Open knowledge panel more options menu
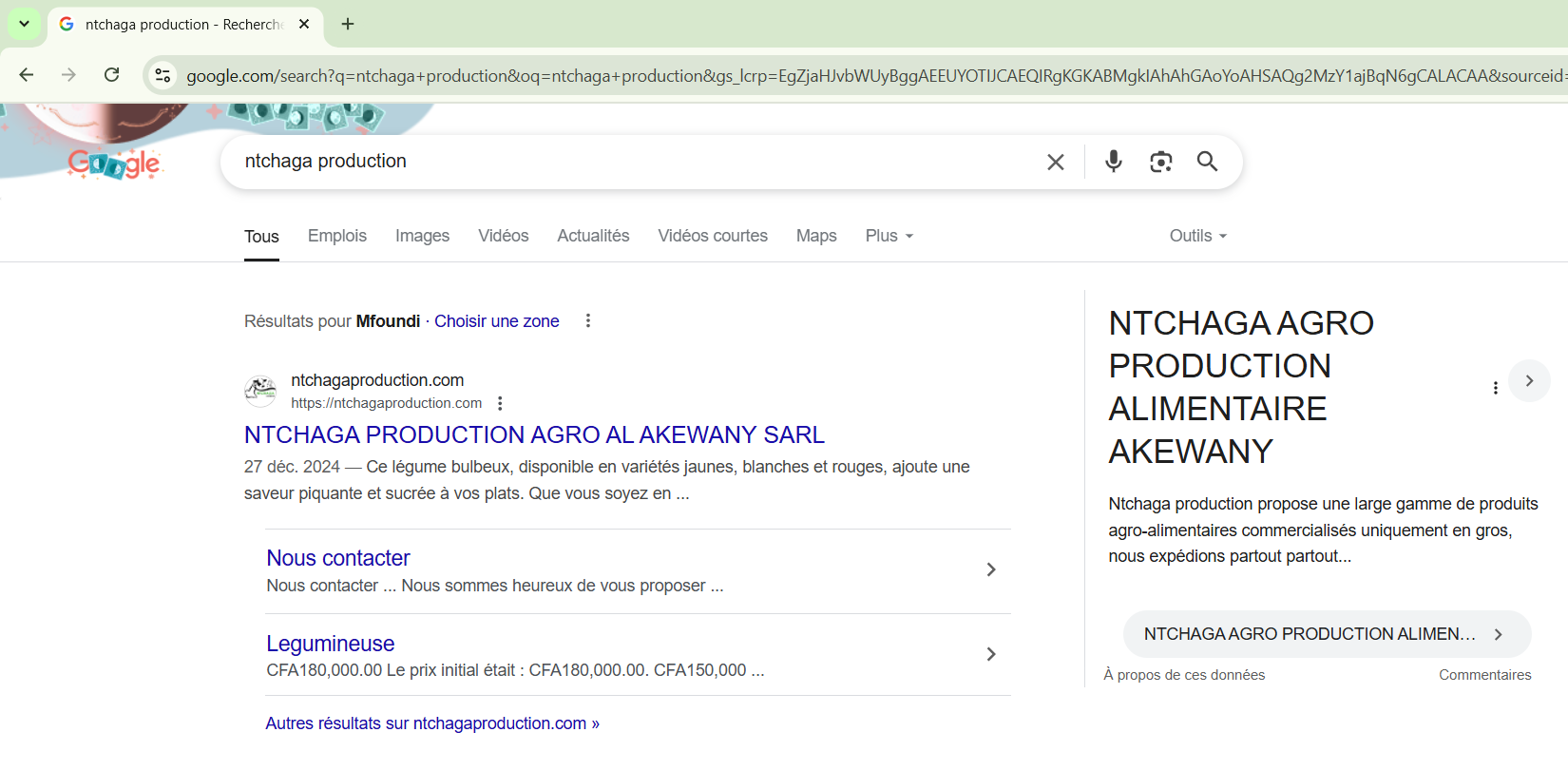 [x=1496, y=388]
